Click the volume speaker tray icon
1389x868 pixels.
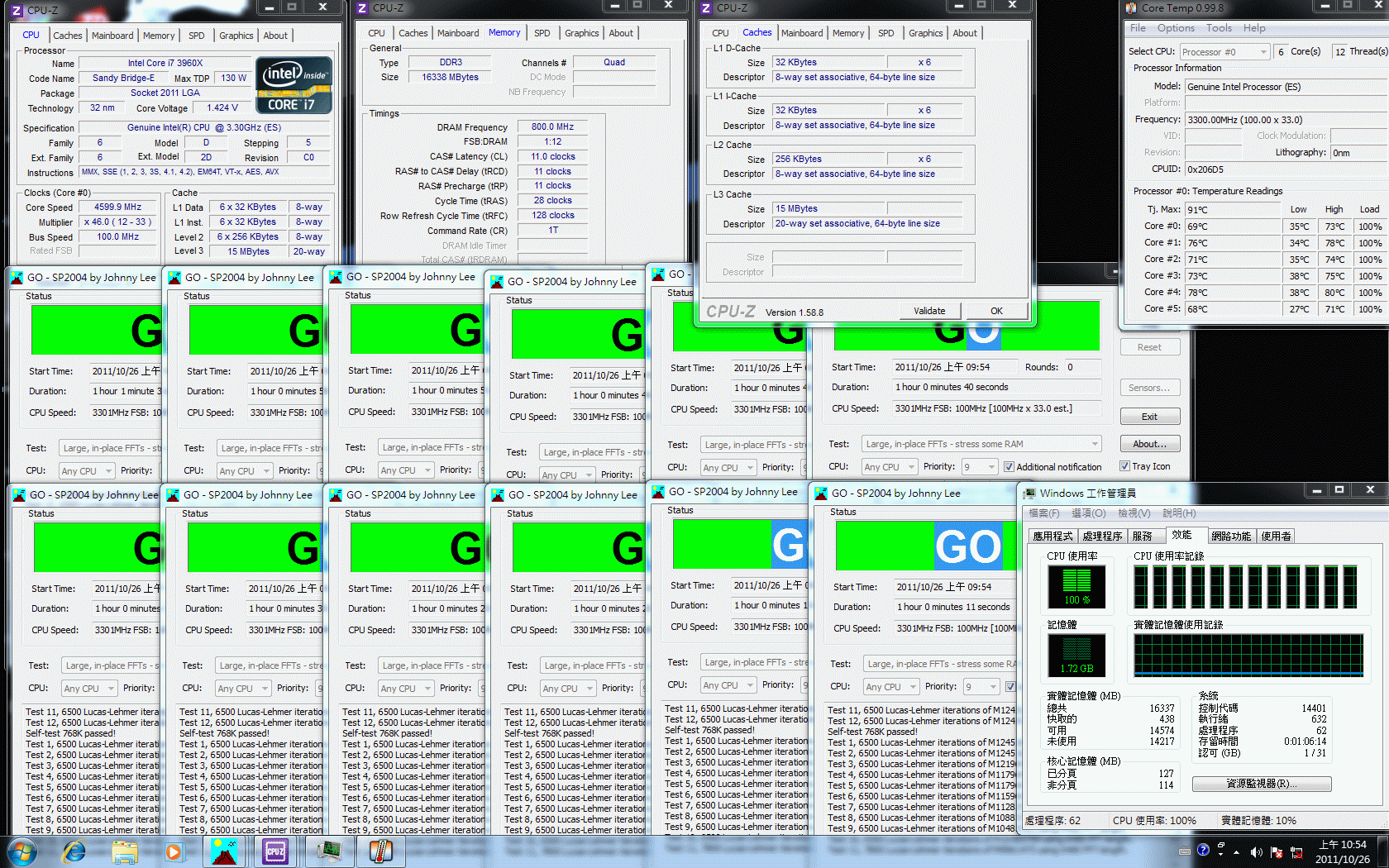click(x=1257, y=851)
